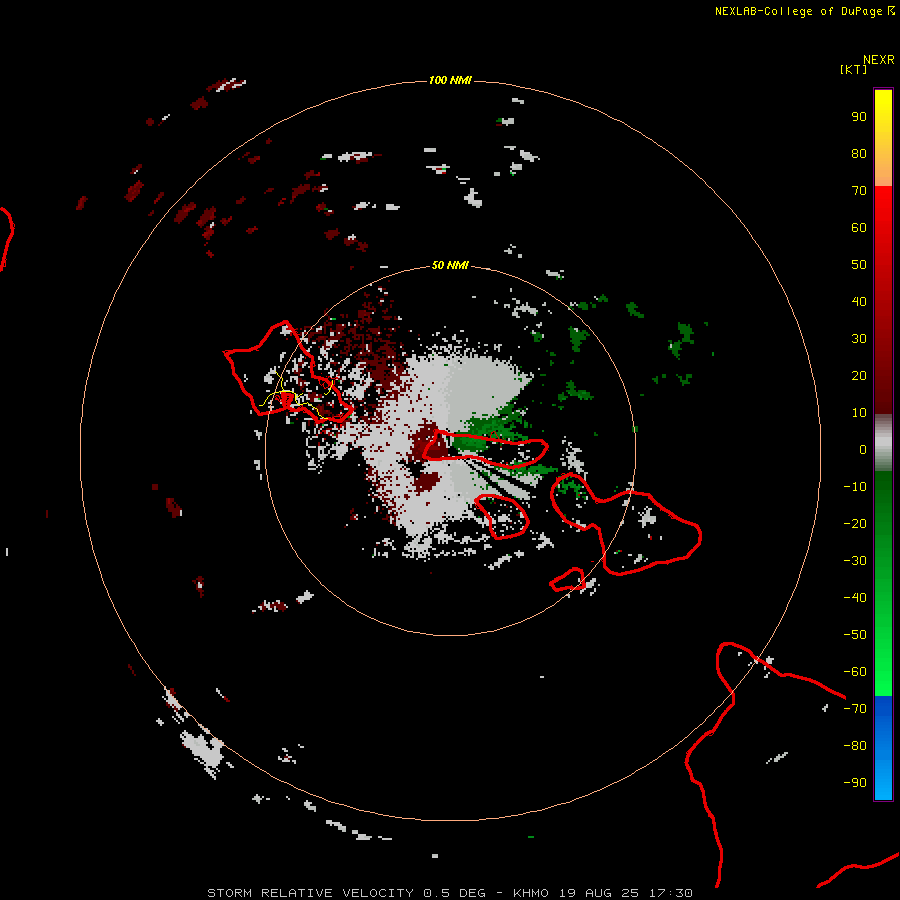
Task: Click the Storm Relative Velocity caption text
Action: click(450, 893)
